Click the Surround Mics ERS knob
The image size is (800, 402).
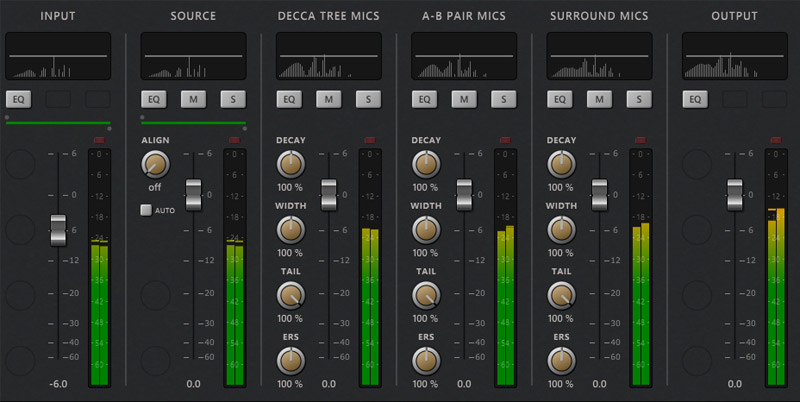click(x=561, y=360)
